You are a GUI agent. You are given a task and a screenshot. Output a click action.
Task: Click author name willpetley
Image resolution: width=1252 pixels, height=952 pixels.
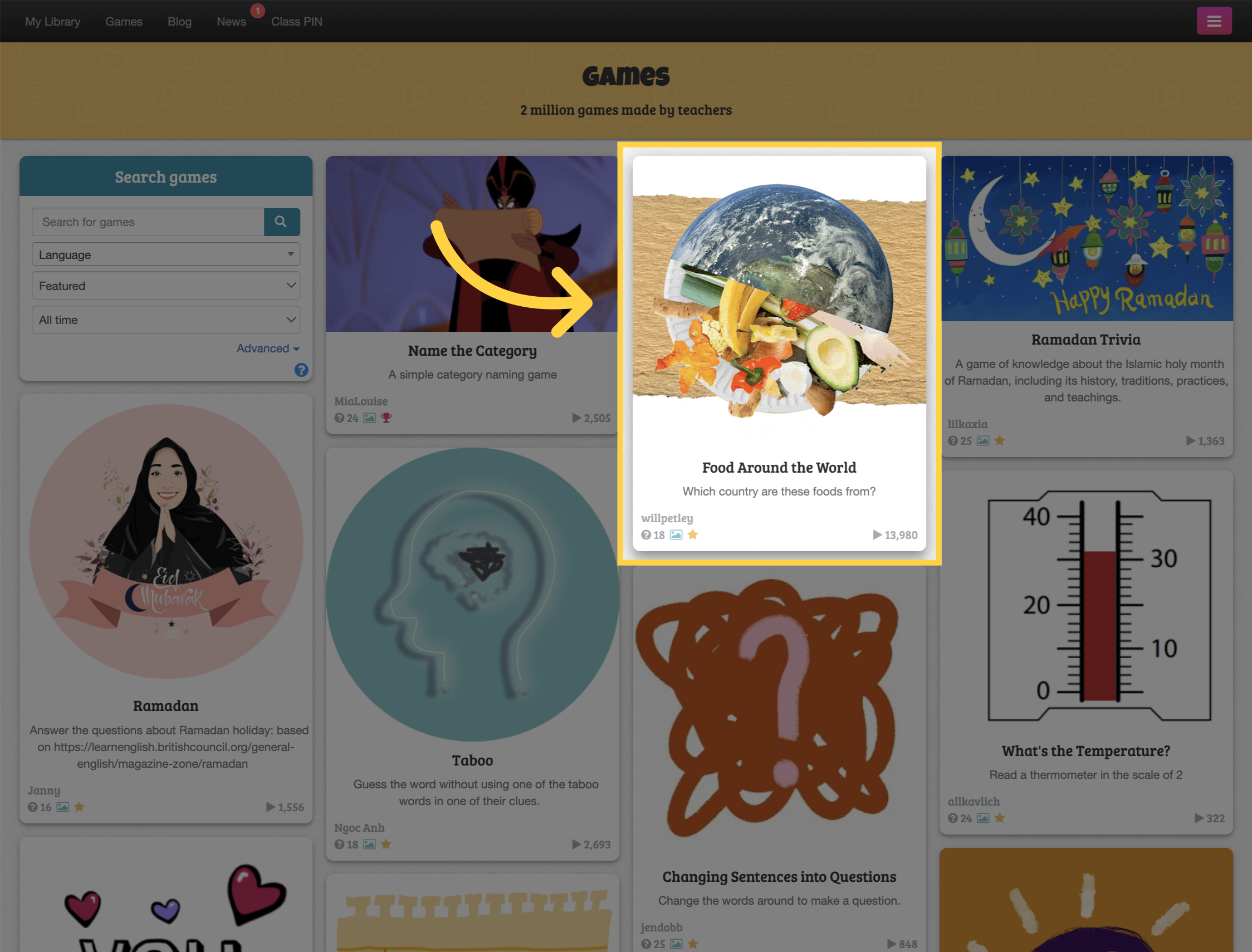pos(667,518)
